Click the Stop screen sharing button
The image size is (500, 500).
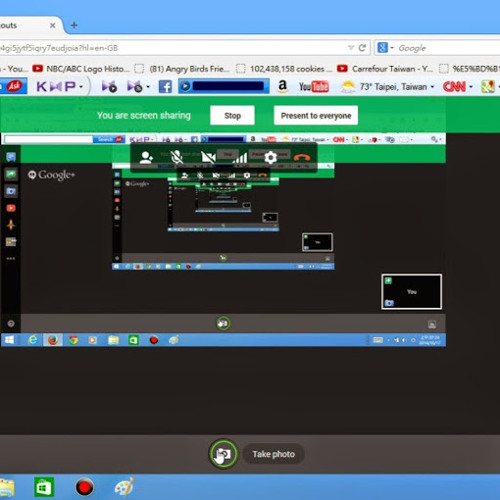(232, 115)
